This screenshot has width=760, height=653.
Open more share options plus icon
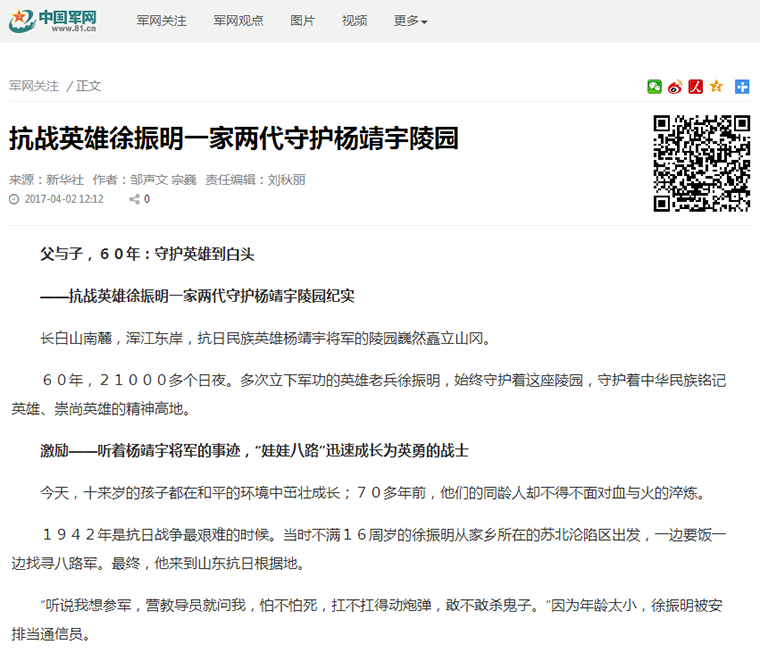[x=741, y=87]
